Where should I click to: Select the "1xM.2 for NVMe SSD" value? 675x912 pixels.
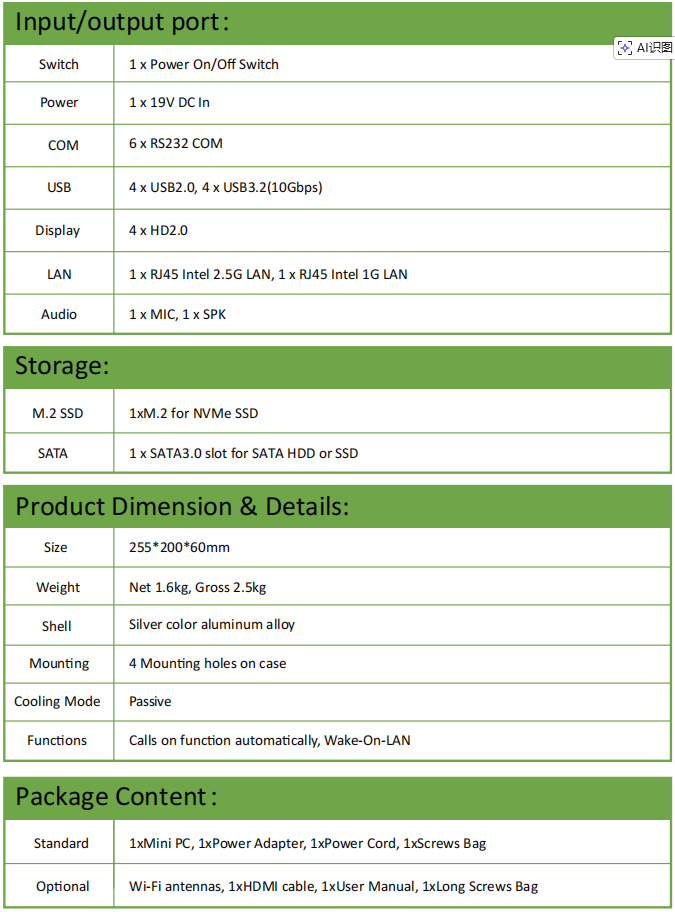pyautogui.click(x=194, y=413)
